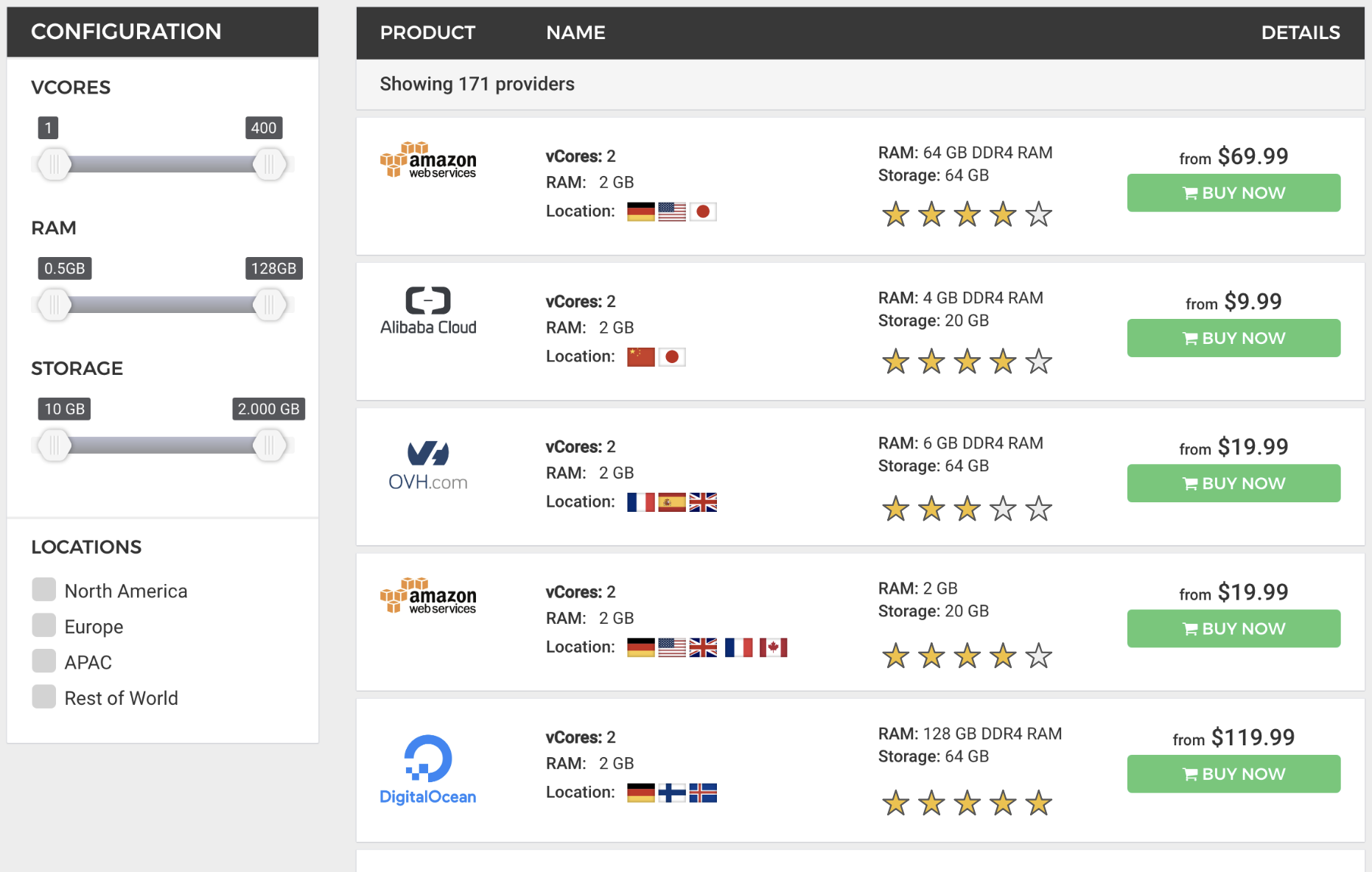Image resolution: width=1372 pixels, height=872 pixels.
Task: Click the Canada flag icon
Action: (773, 647)
